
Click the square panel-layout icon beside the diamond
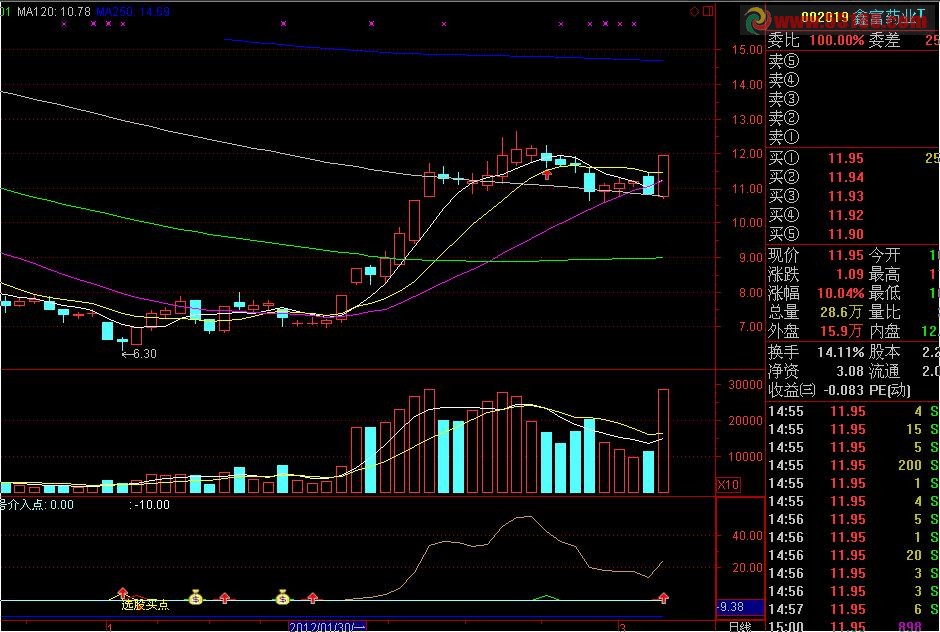coord(709,11)
